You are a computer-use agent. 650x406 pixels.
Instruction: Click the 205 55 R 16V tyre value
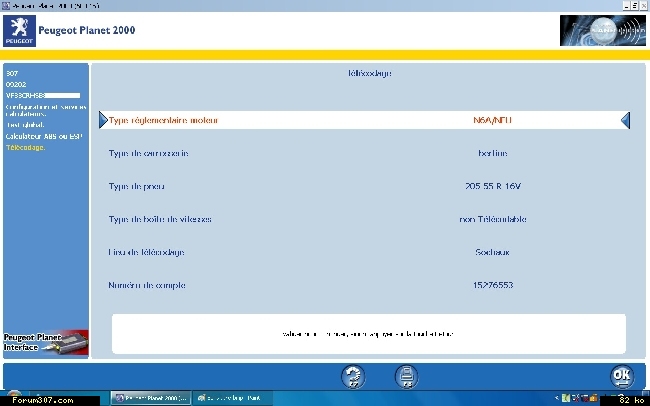pyautogui.click(x=492, y=186)
